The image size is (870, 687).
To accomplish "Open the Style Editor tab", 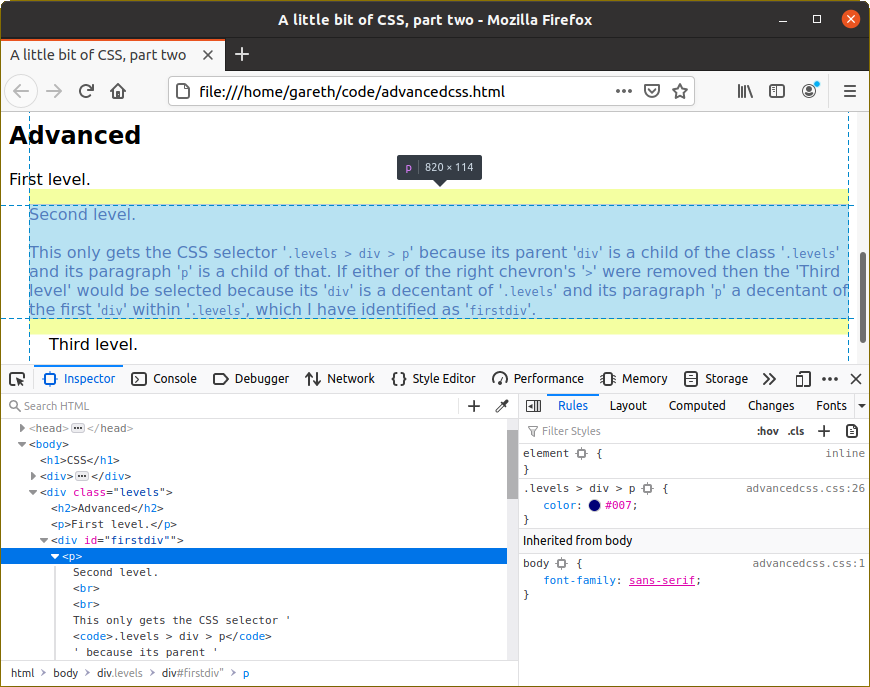I will point(433,379).
